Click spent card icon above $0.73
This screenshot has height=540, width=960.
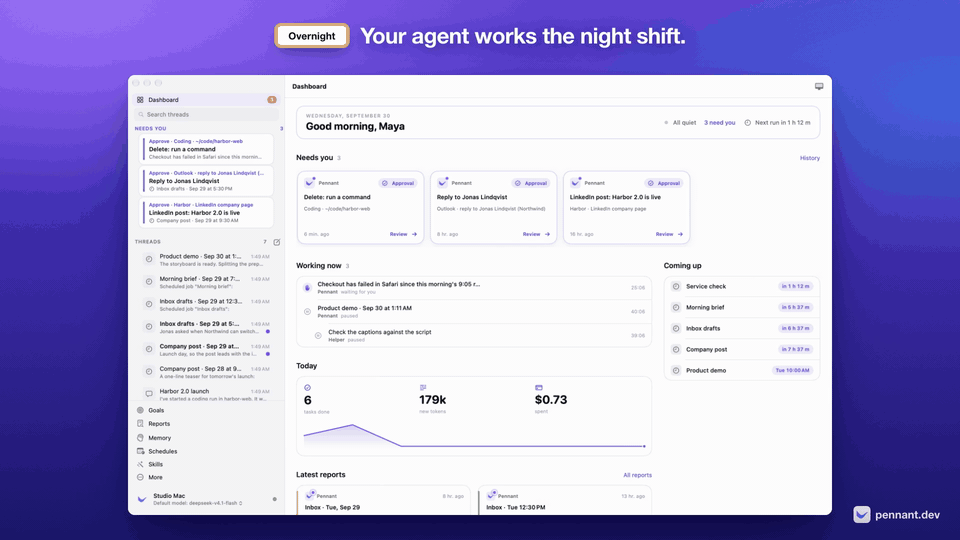pyautogui.click(x=539, y=388)
